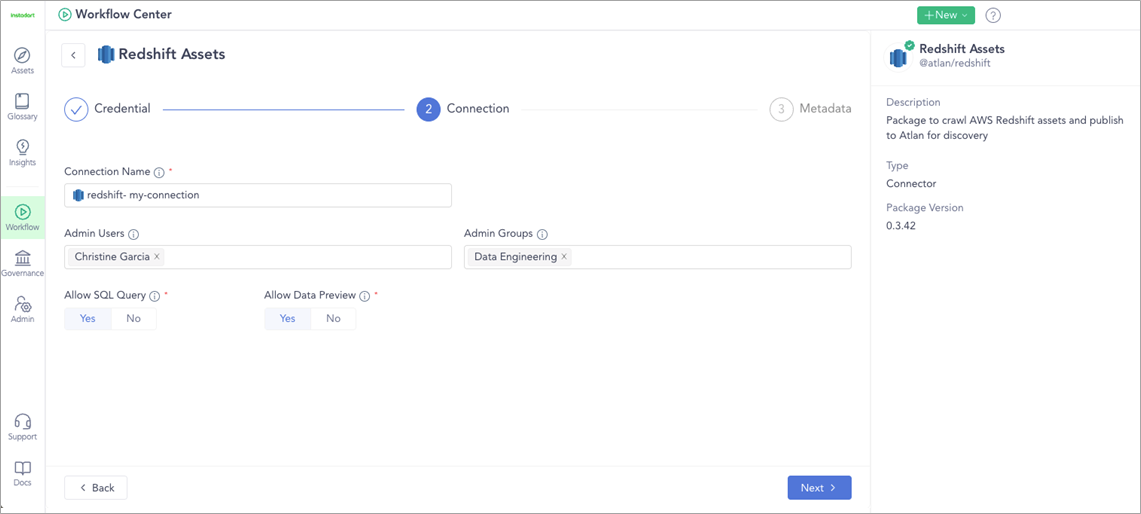Open the New dropdown button
The image size is (1141, 514).
[945, 15]
